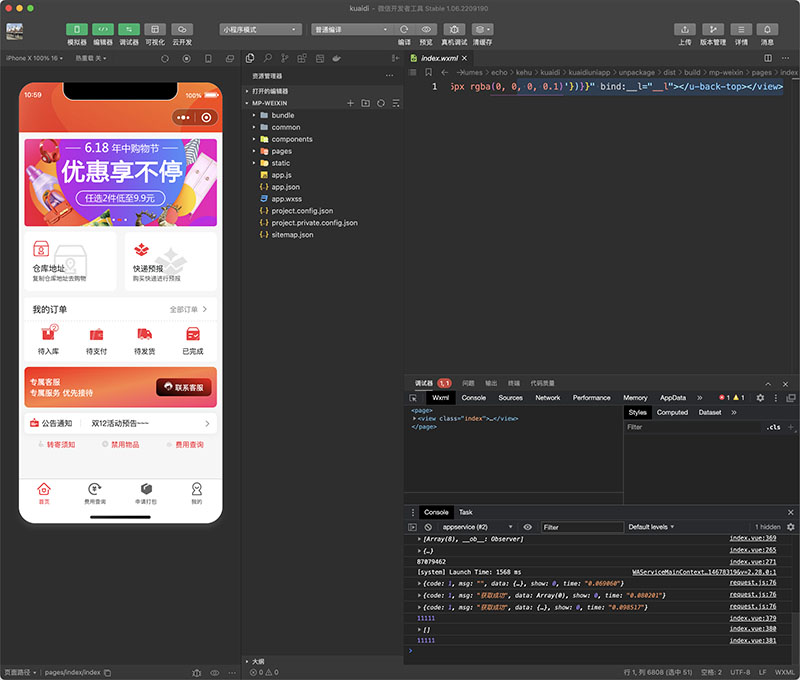The image size is (800, 680).
Task: Click 联系客服 button in simulator
Action: point(184,387)
